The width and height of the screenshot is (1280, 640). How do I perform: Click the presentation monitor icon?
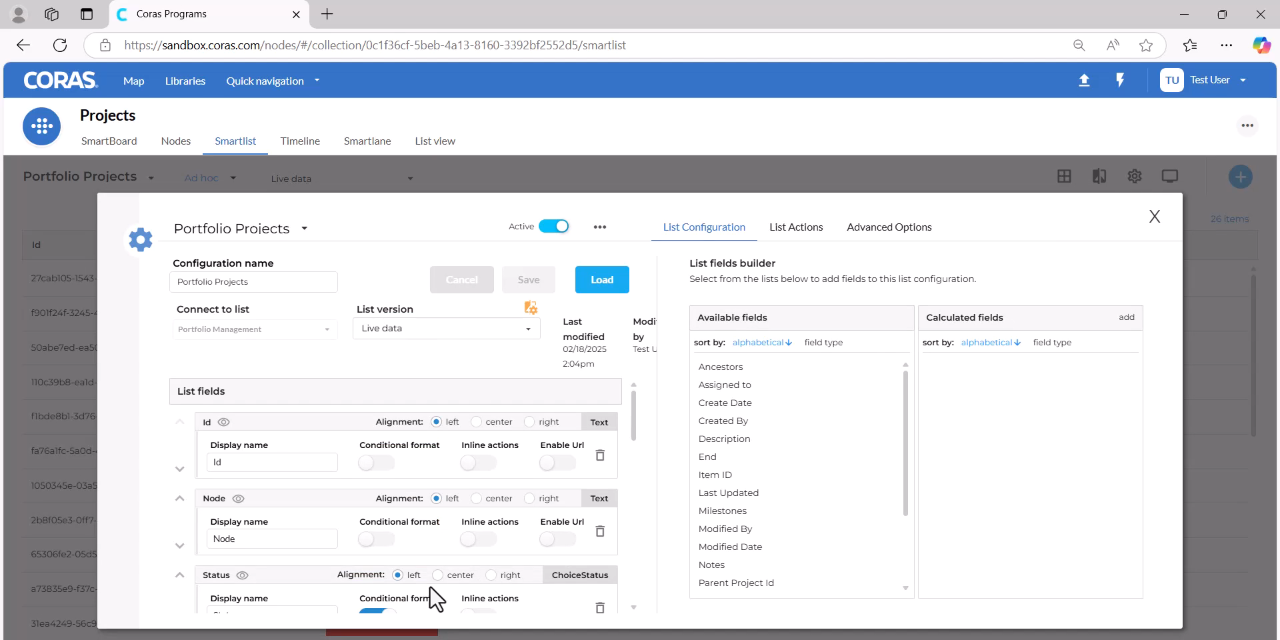coord(1169,176)
